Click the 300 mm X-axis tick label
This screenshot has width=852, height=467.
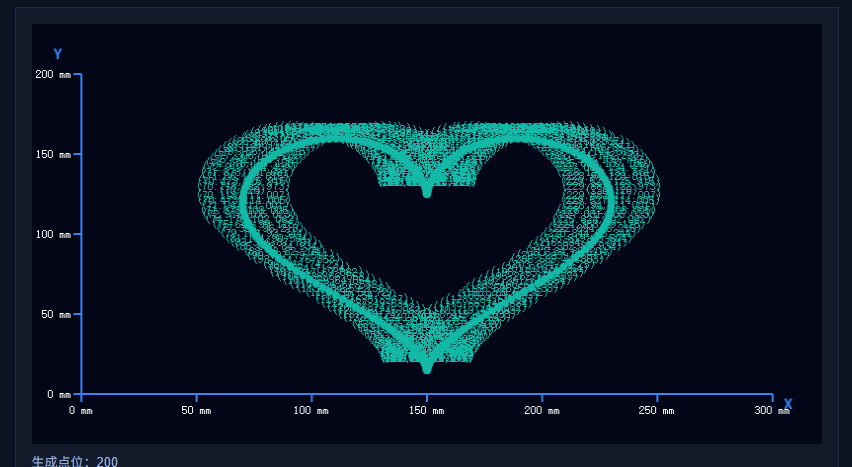coord(772,411)
